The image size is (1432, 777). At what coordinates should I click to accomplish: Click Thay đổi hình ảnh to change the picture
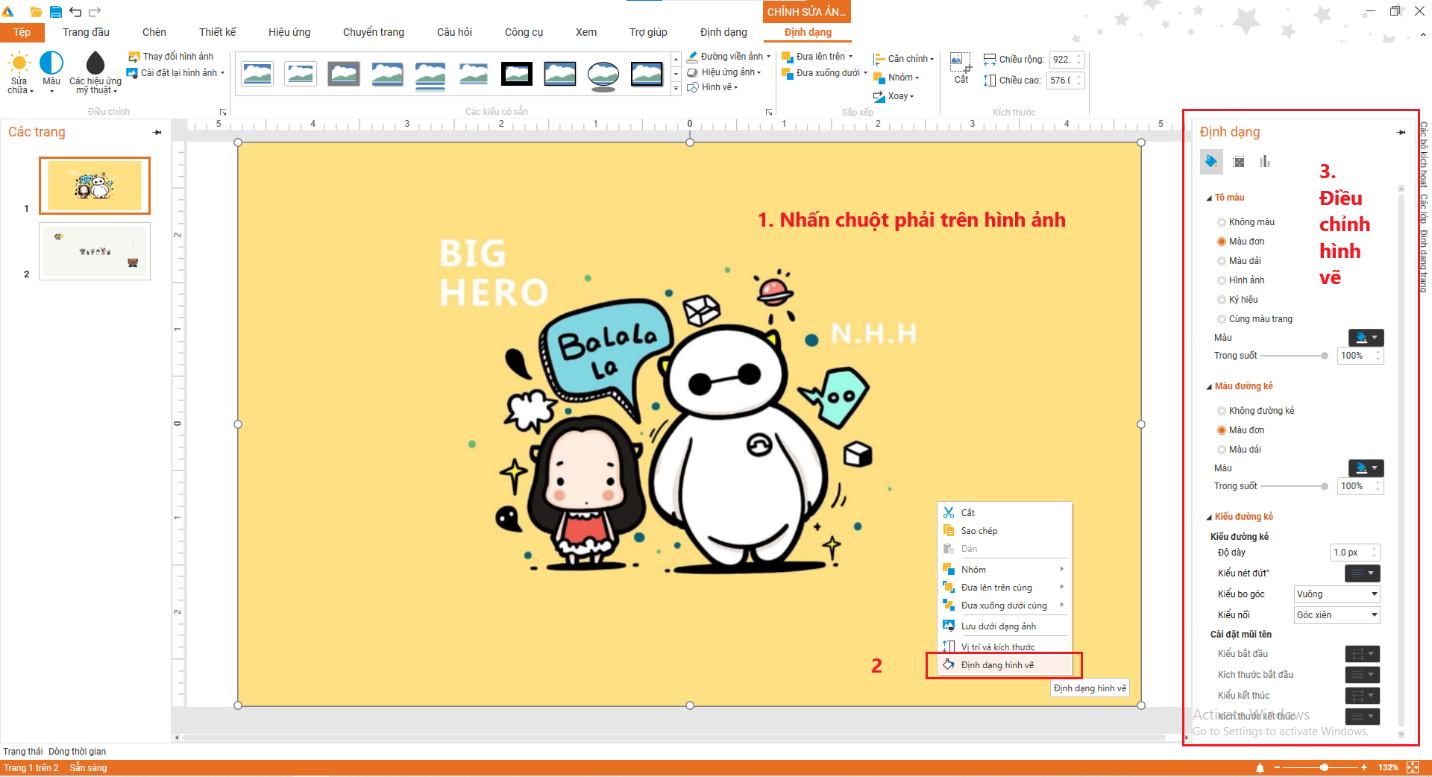171,57
